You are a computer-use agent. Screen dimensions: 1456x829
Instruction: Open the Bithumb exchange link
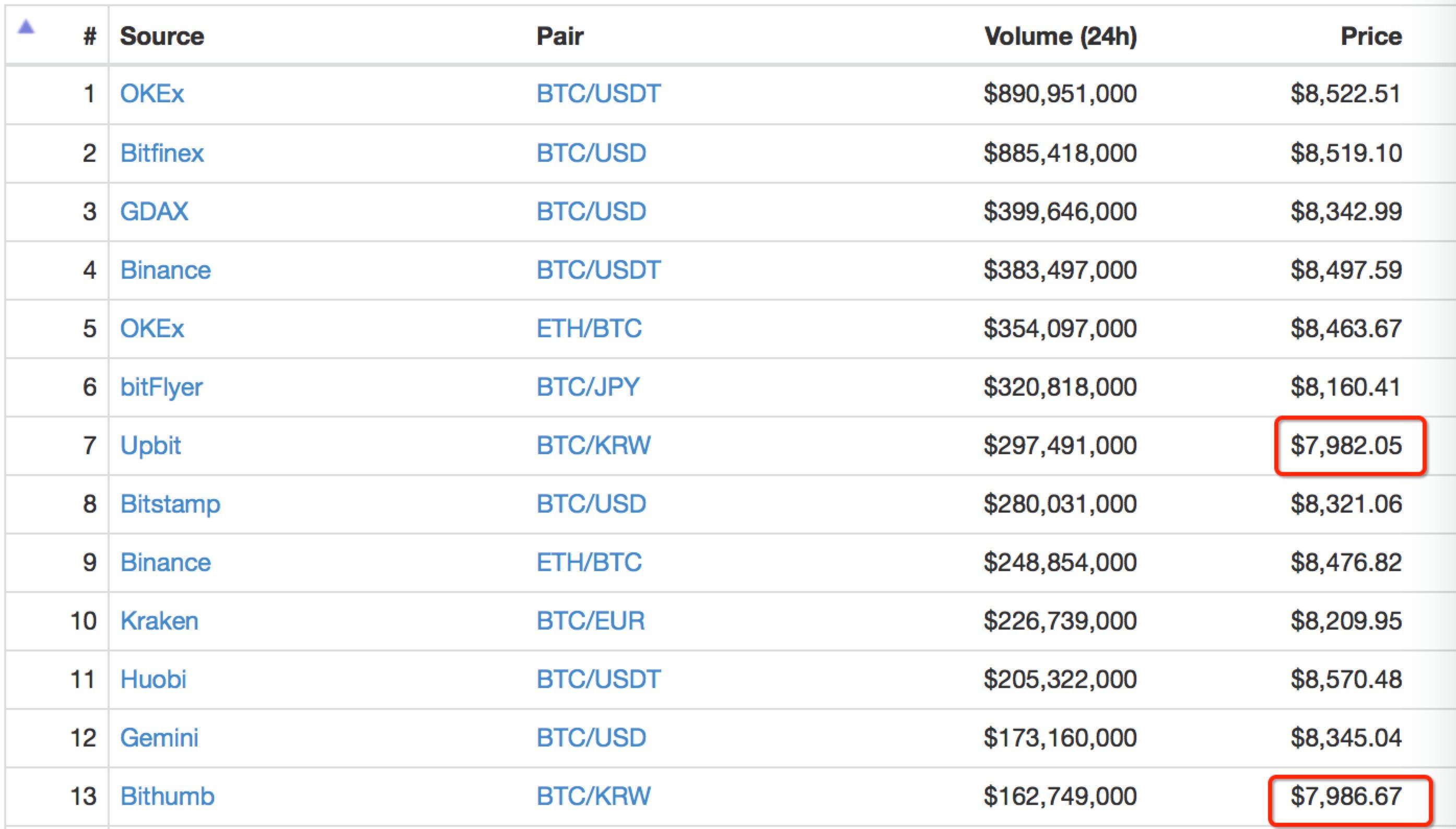click(168, 797)
